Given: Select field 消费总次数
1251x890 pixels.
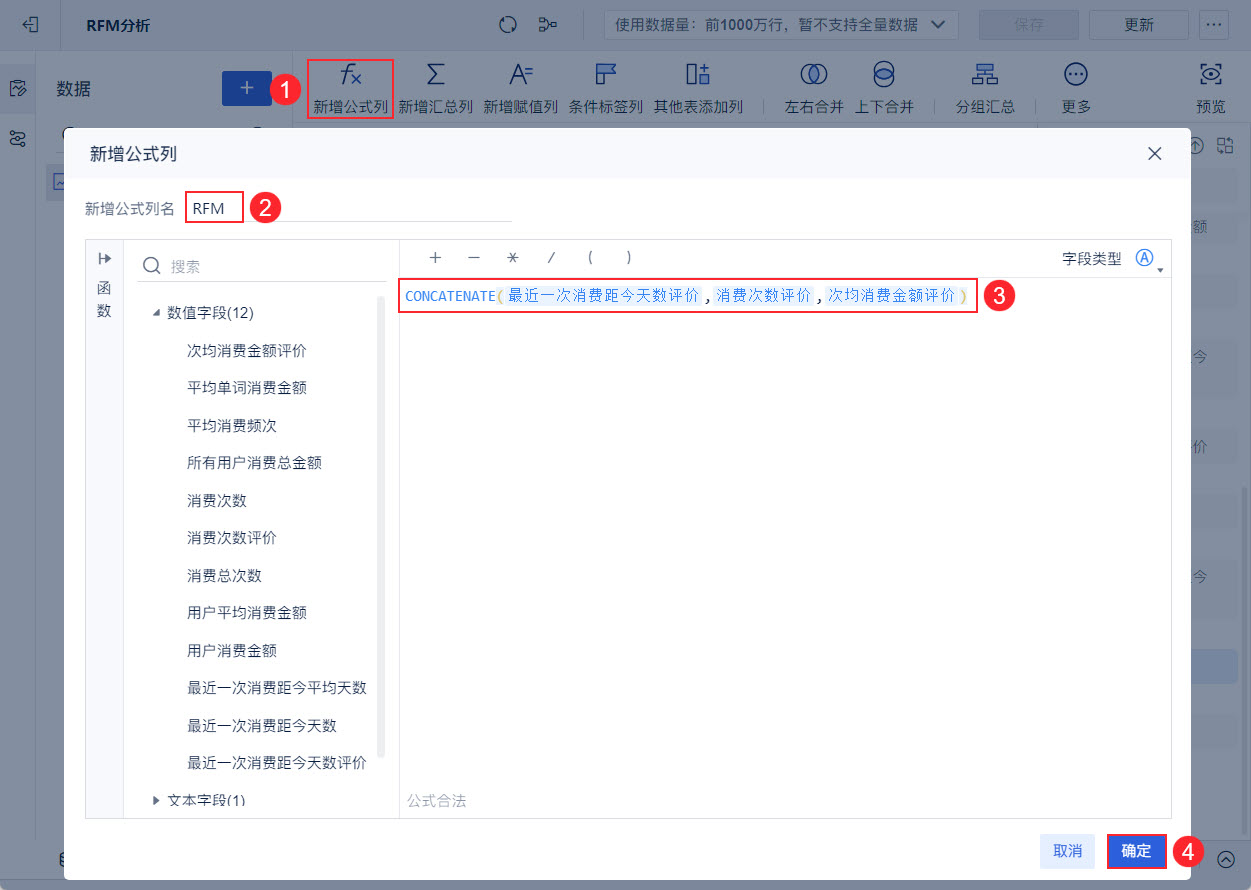Looking at the screenshot, I should (224, 576).
